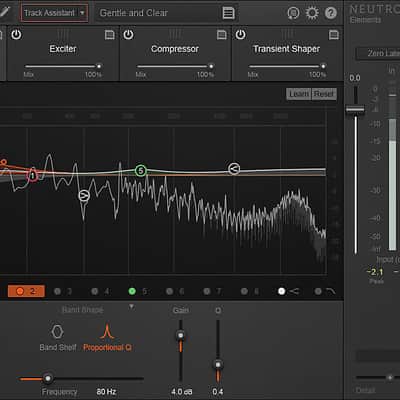Open the Compressor module preset icon
Screen dimensions: 400x400
tap(222, 35)
